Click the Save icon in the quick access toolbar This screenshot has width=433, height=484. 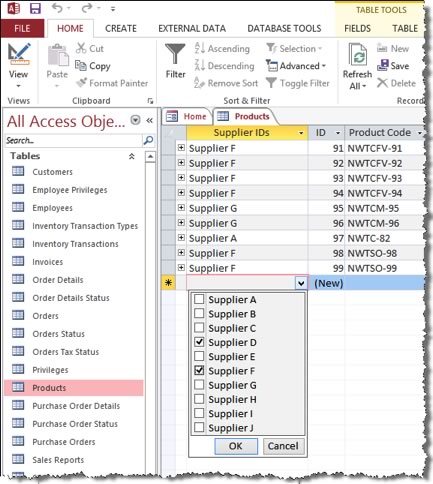click(35, 8)
